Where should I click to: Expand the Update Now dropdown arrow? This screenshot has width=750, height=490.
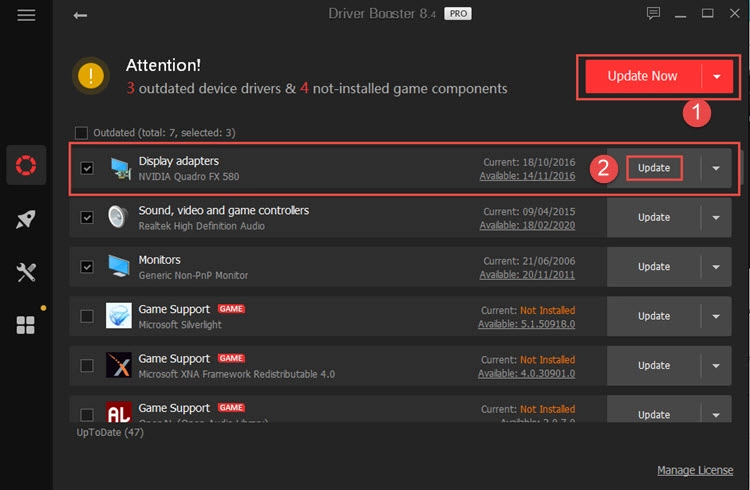point(717,76)
